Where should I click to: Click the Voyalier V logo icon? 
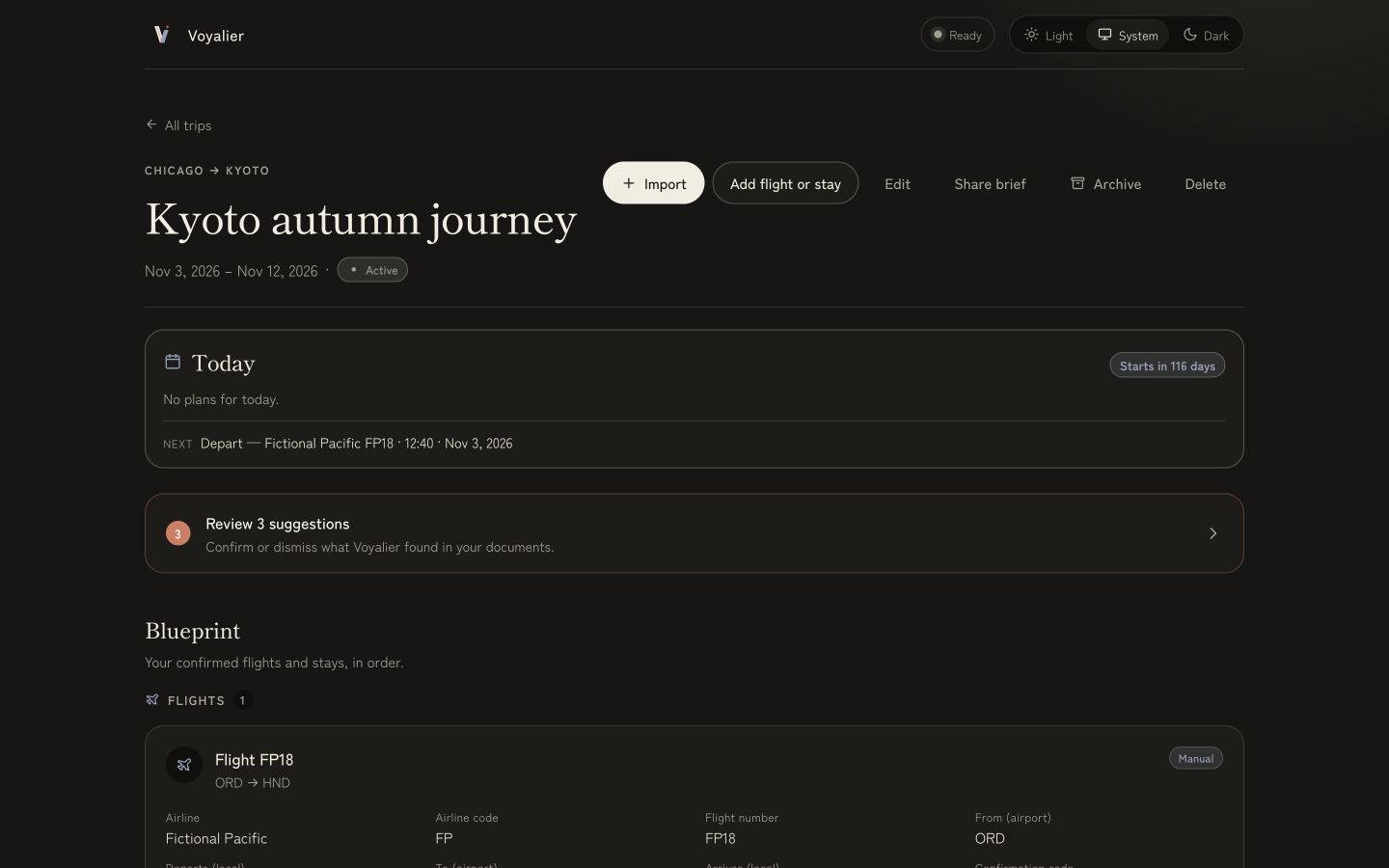pos(162,35)
